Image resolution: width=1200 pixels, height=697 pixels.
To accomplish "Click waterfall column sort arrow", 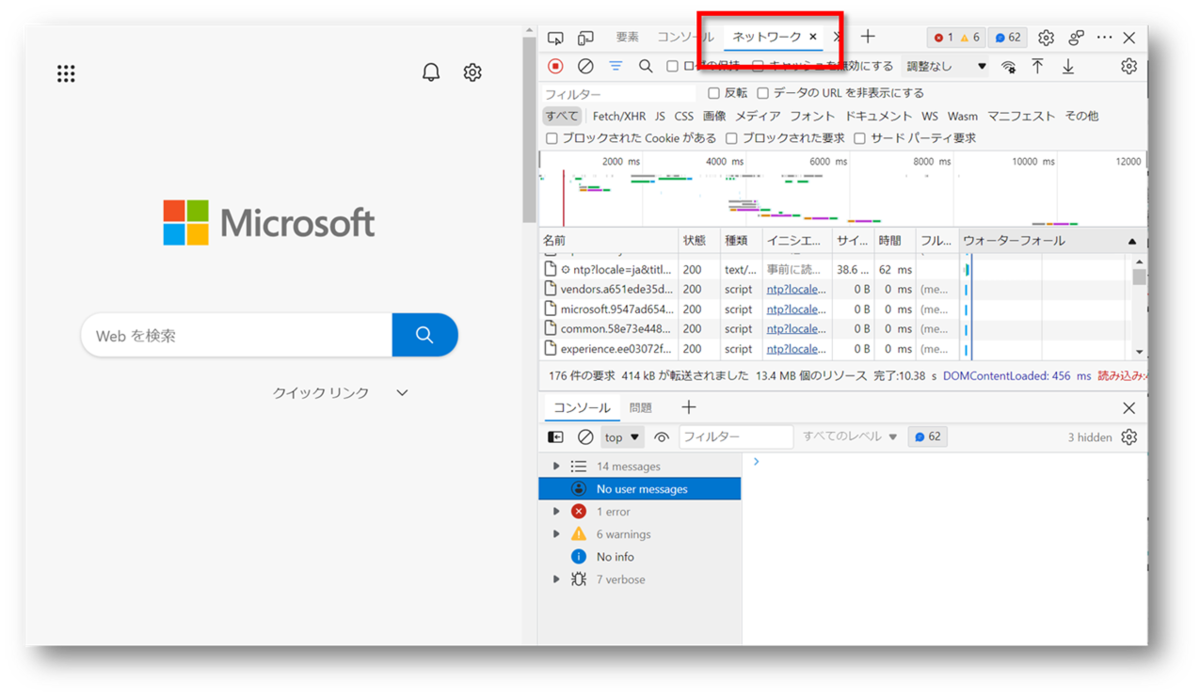I will coord(1132,241).
